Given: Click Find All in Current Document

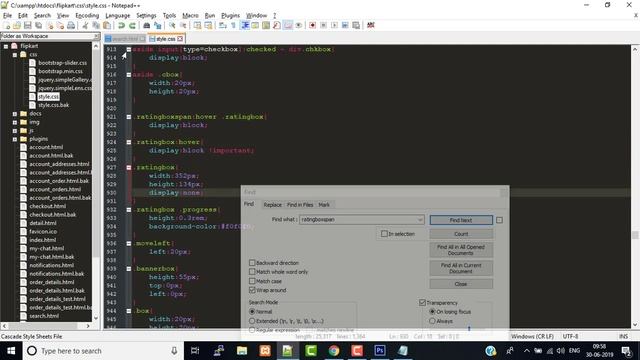Looking at the screenshot, I should click(x=461, y=268).
